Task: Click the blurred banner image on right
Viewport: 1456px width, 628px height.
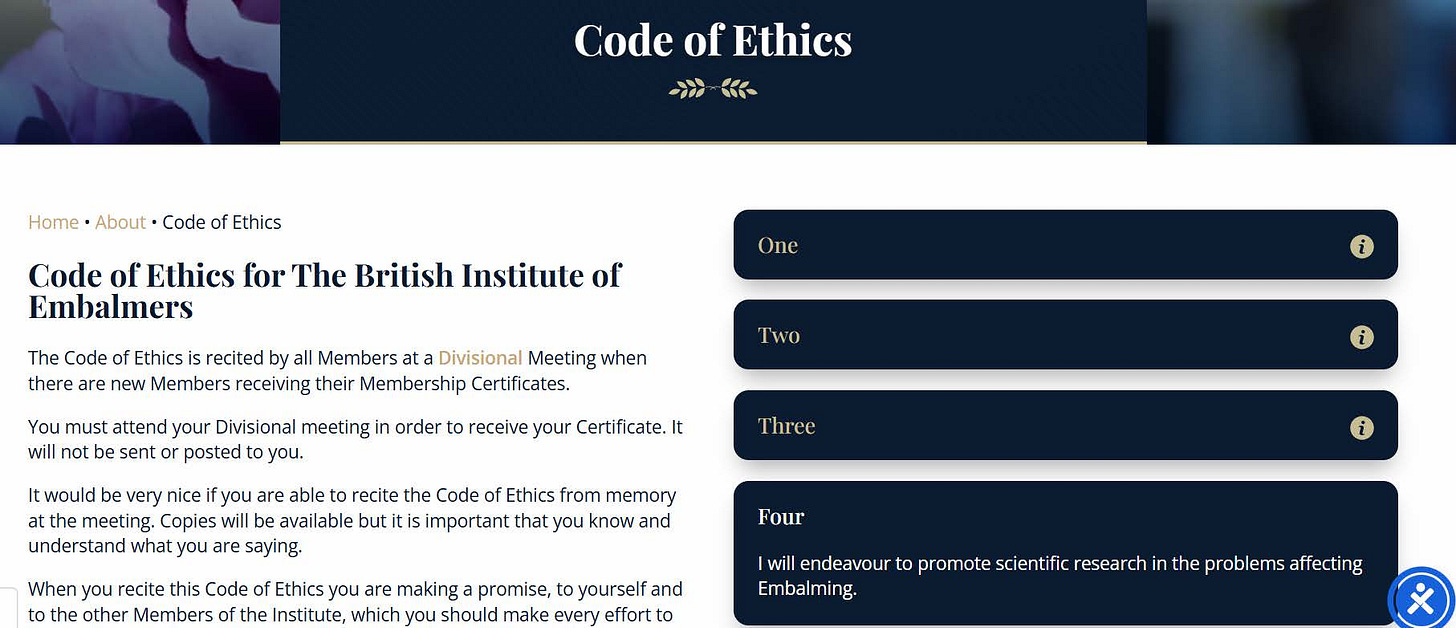Action: tap(1301, 71)
